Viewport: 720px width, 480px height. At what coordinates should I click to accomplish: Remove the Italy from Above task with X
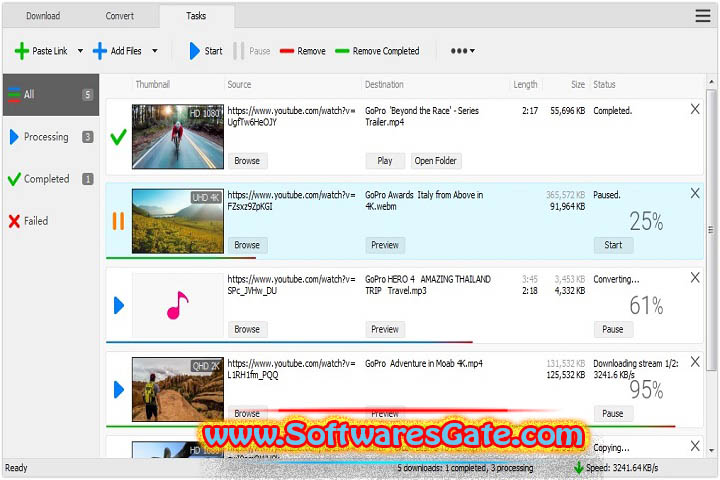pyautogui.click(x=695, y=193)
